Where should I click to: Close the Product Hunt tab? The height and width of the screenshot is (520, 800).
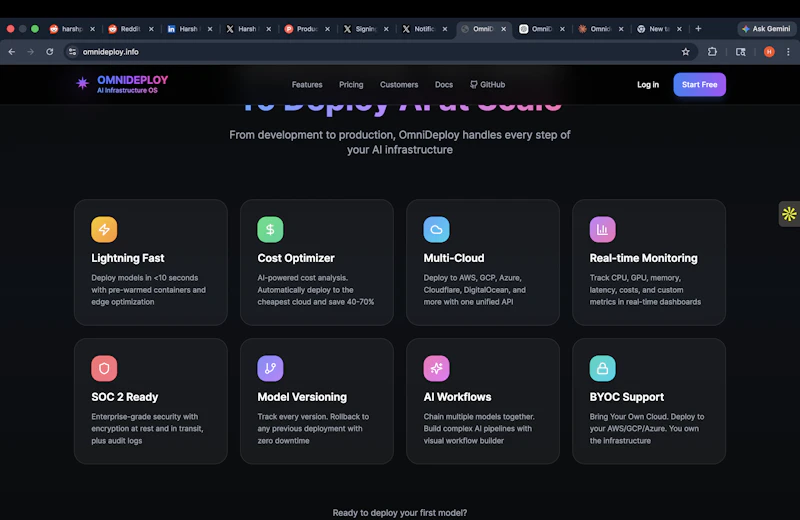328,29
